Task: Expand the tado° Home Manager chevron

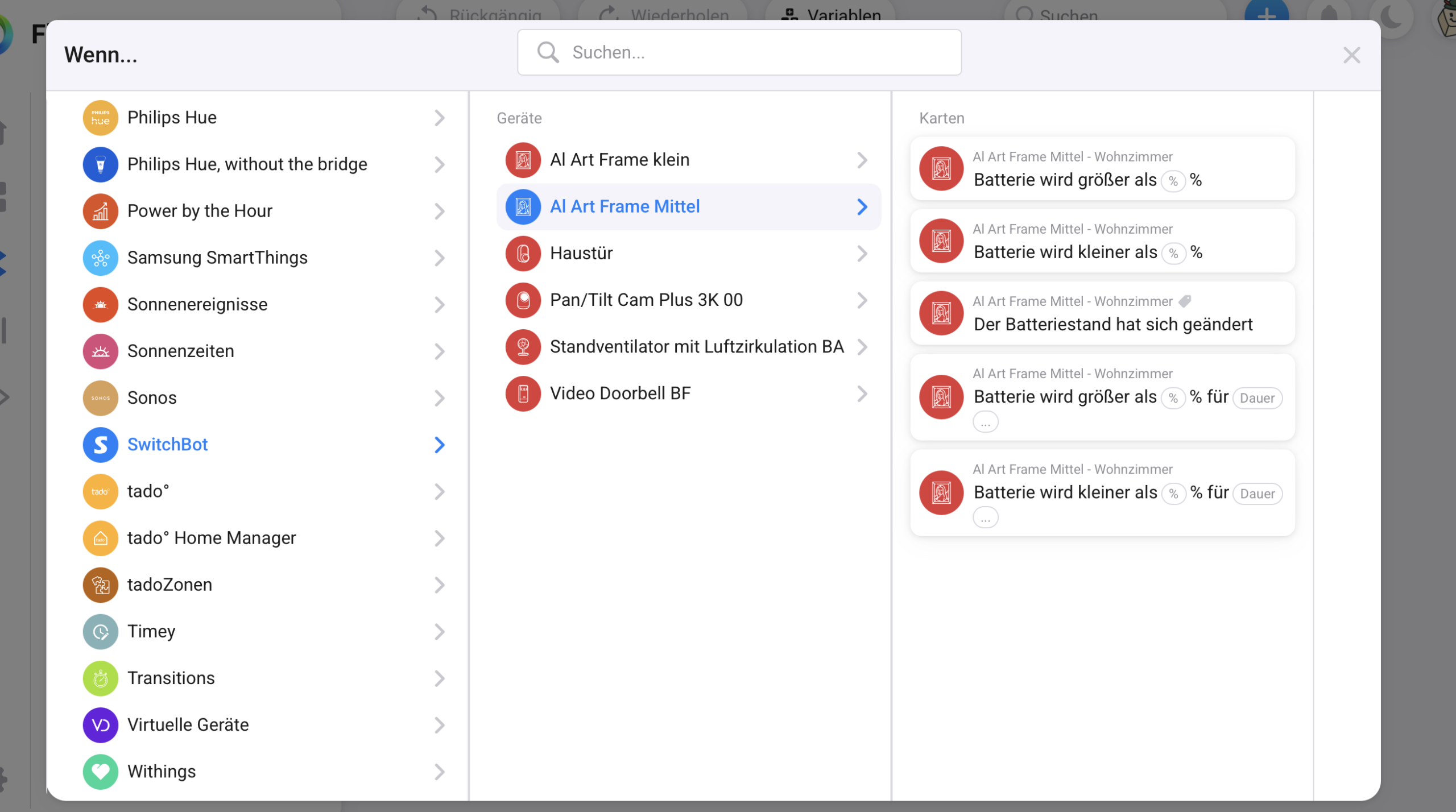Action: pyautogui.click(x=440, y=538)
